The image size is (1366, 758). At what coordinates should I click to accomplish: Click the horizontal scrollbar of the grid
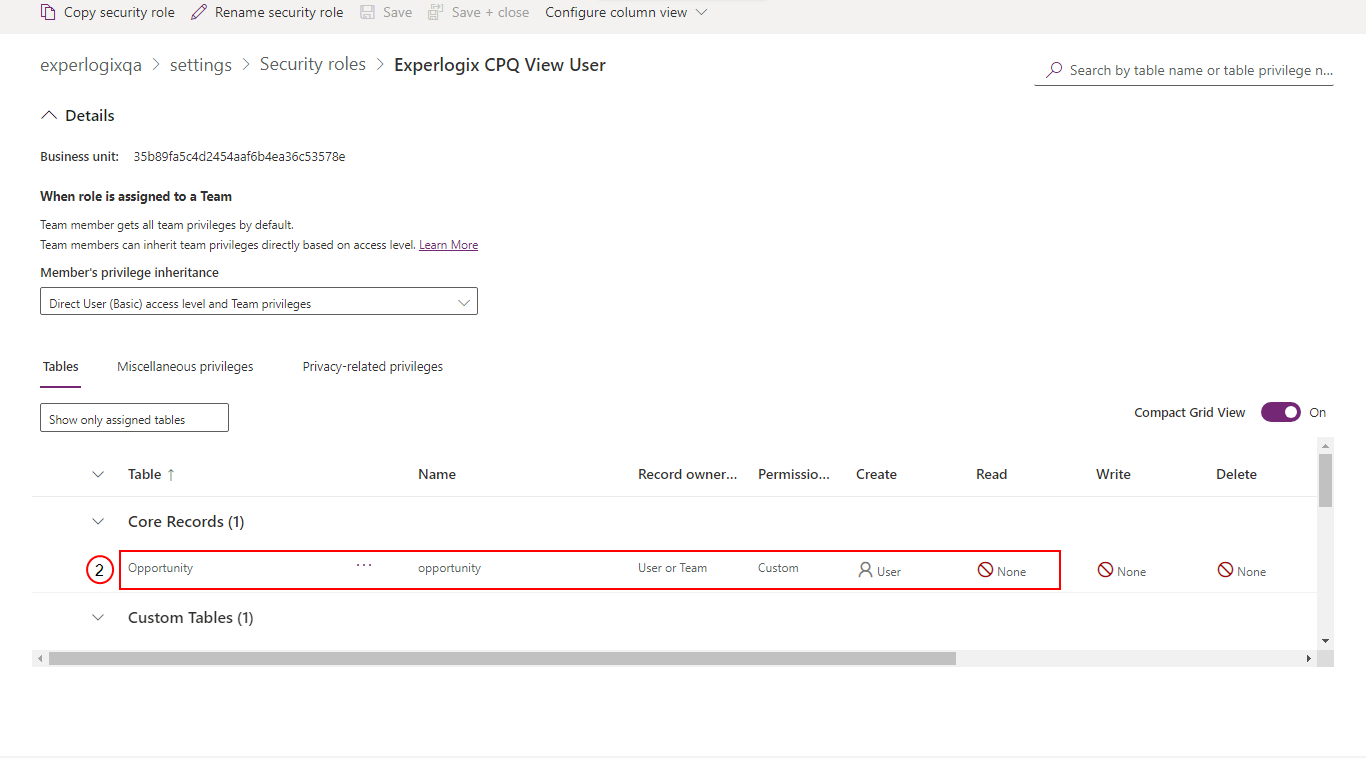tap(502, 659)
